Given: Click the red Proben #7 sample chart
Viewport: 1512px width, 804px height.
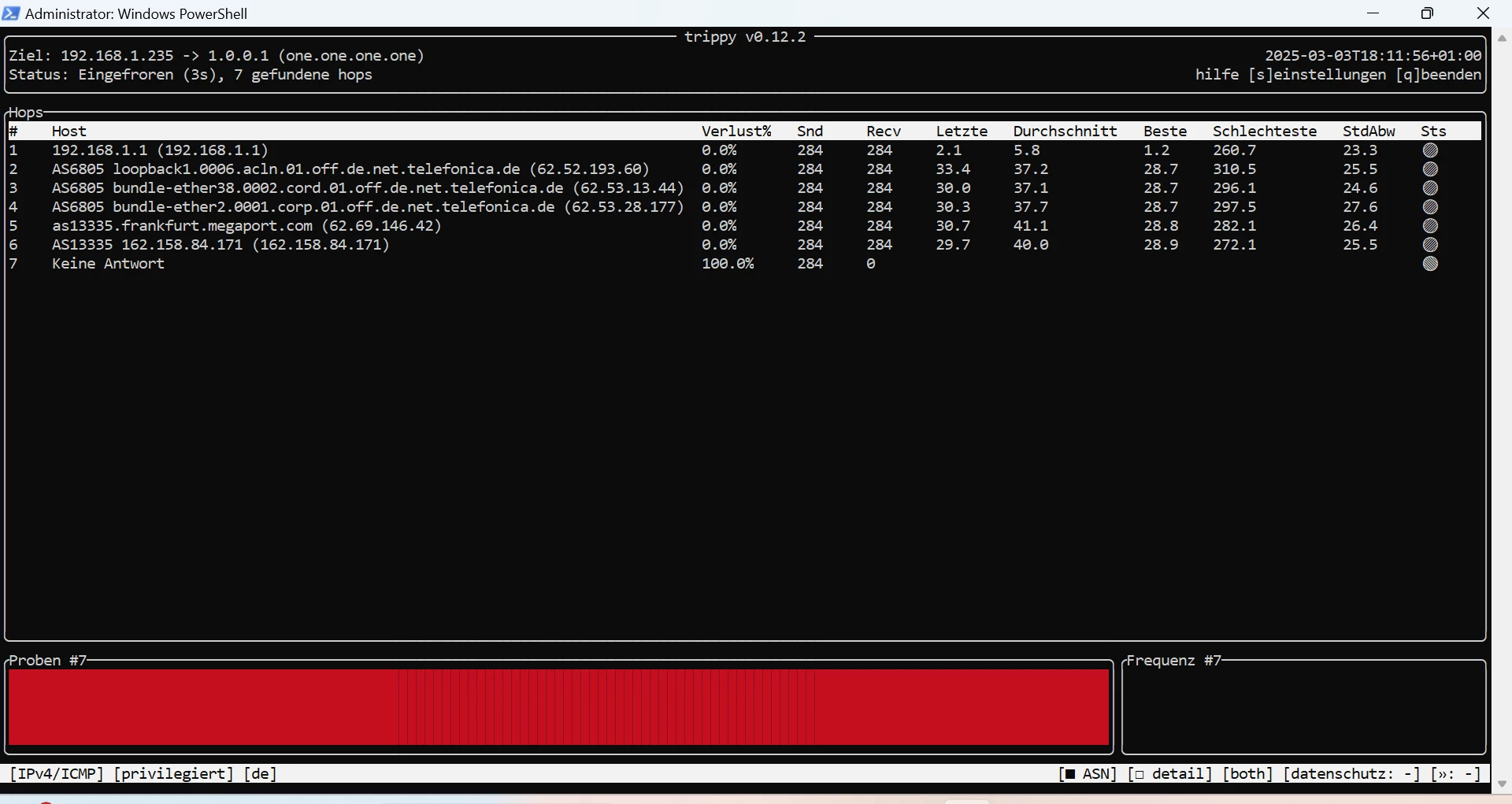Looking at the screenshot, I should tap(559, 707).
